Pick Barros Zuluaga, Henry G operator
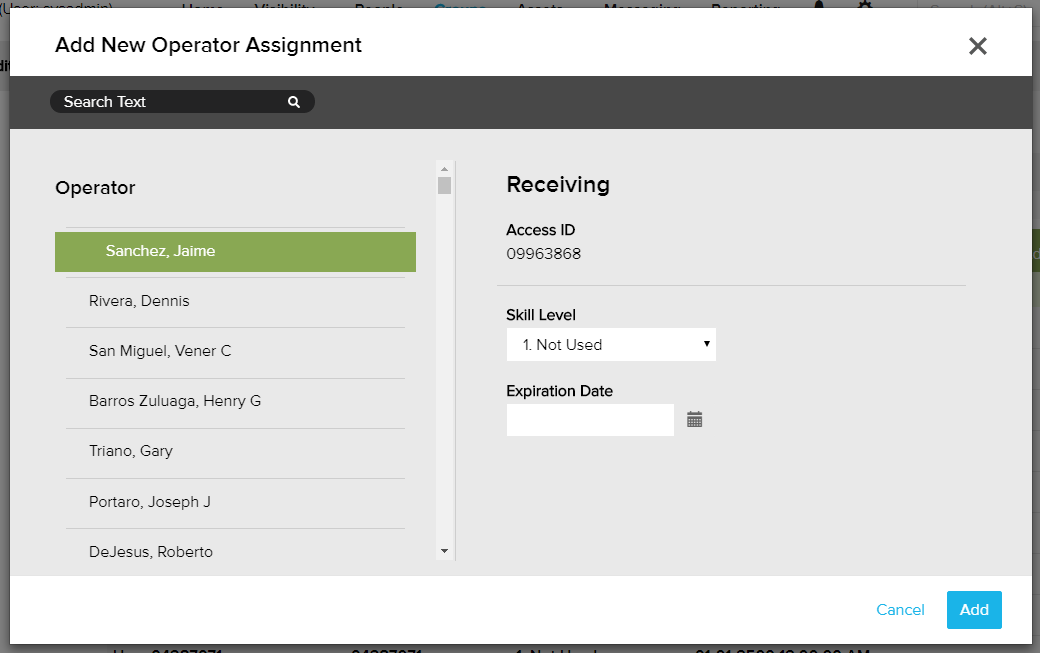Viewport: 1040px width, 653px height. click(x=235, y=401)
